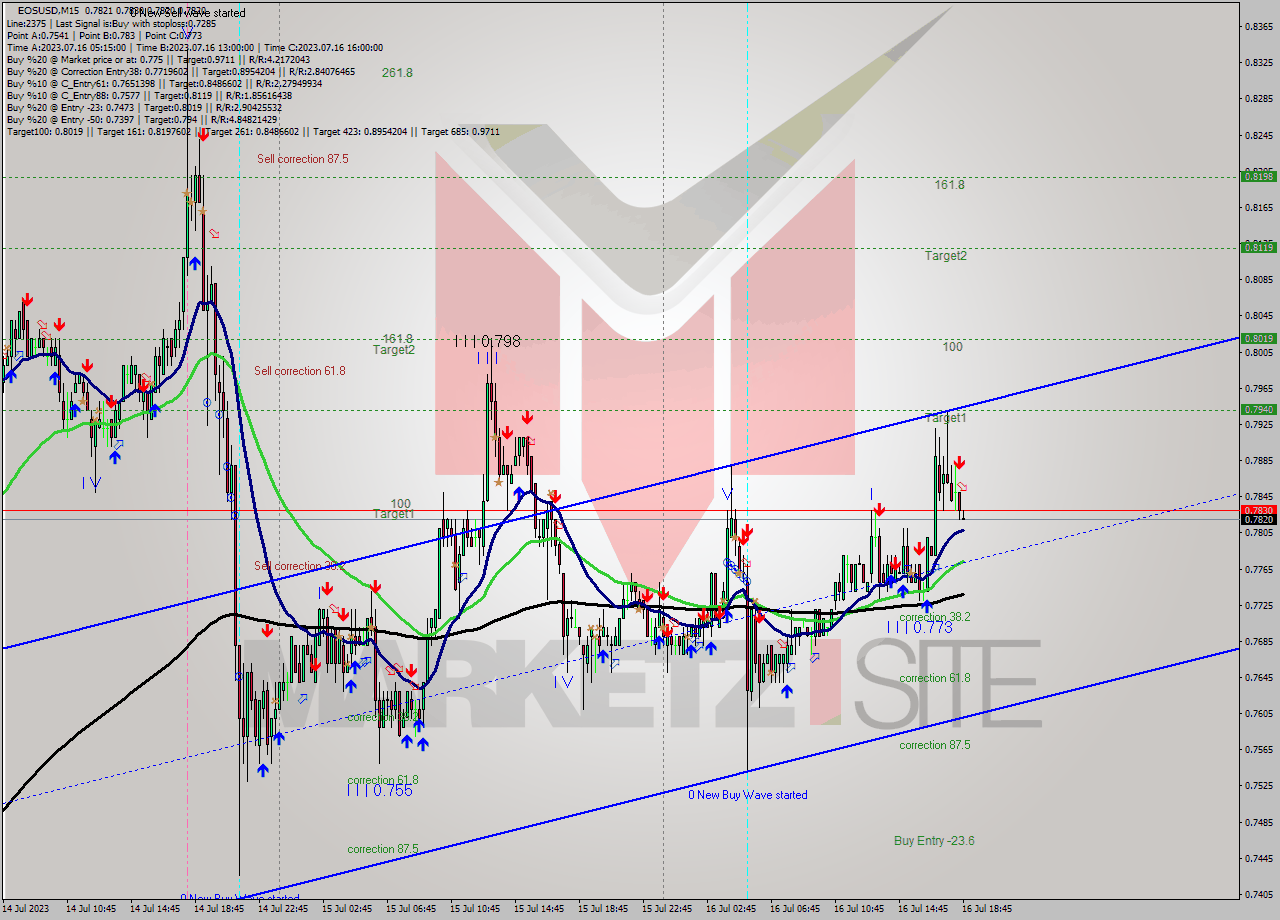
Task: Click the 0.7405 value on the price axis
Action: coord(1258,894)
